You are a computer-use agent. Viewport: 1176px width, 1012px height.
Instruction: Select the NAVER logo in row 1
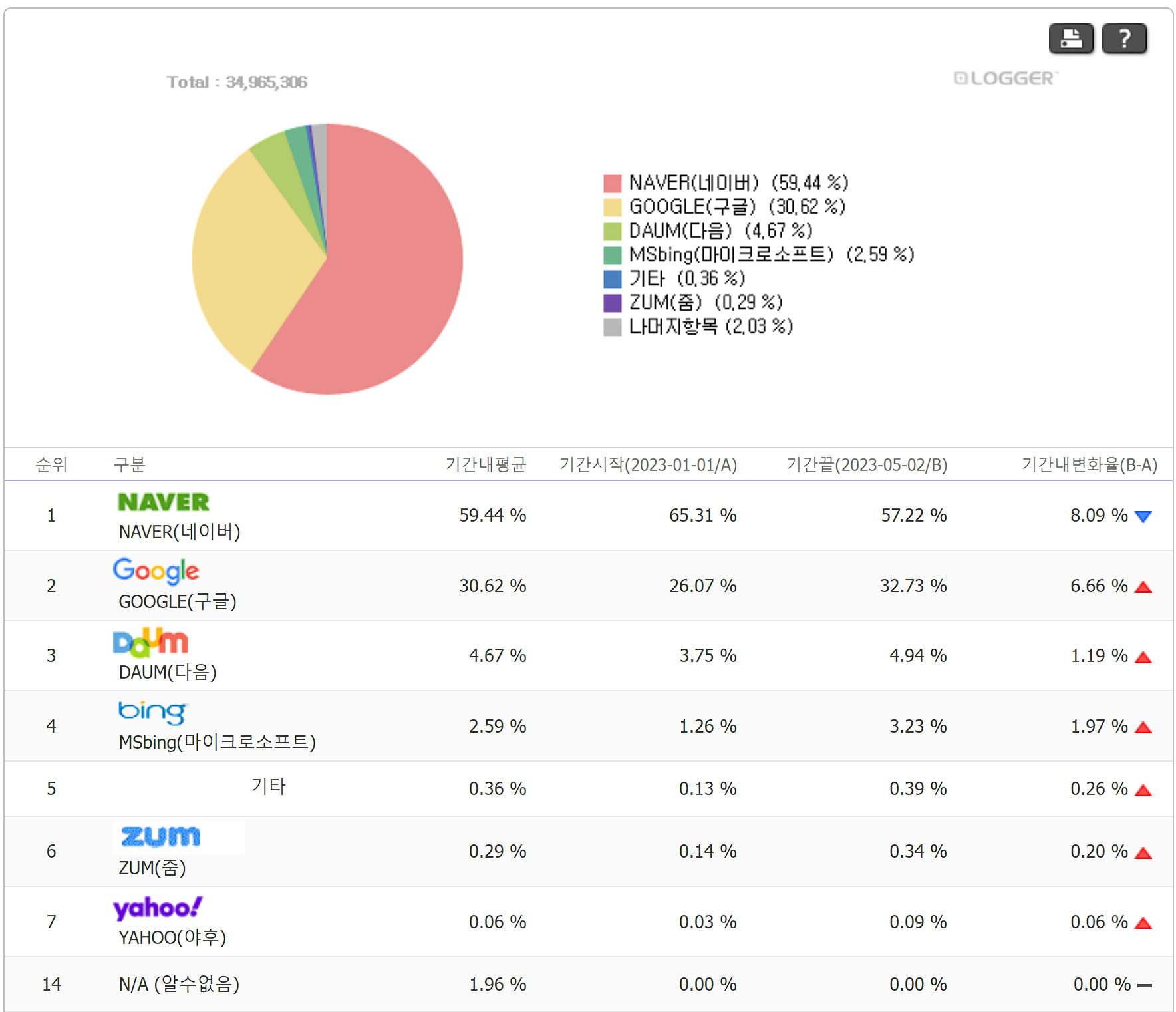[x=164, y=502]
